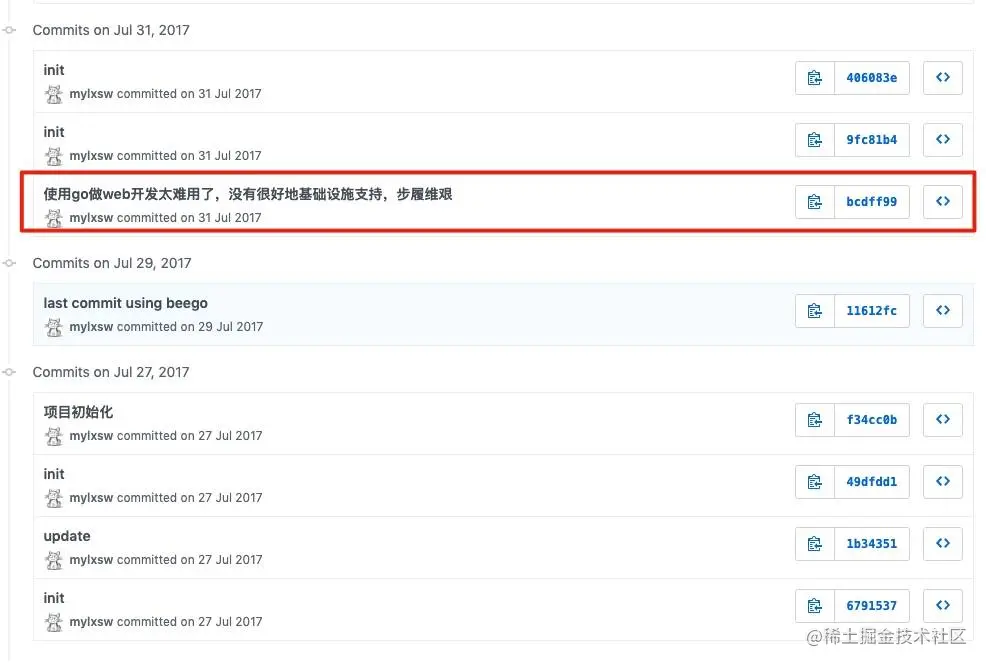The image size is (986, 666).
Task: Browse repository at commit 406083e
Action: point(943,78)
